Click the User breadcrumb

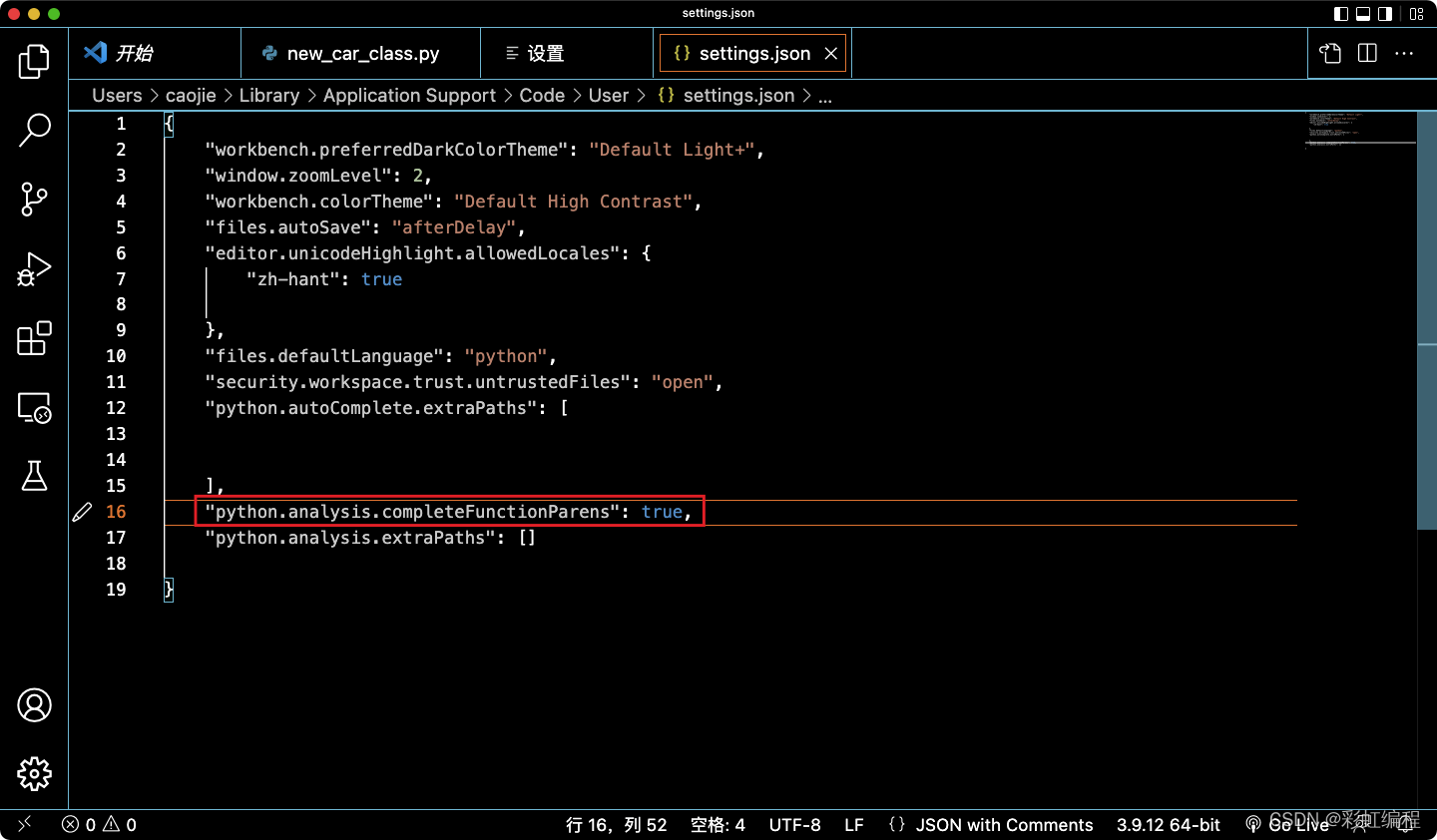click(x=609, y=96)
